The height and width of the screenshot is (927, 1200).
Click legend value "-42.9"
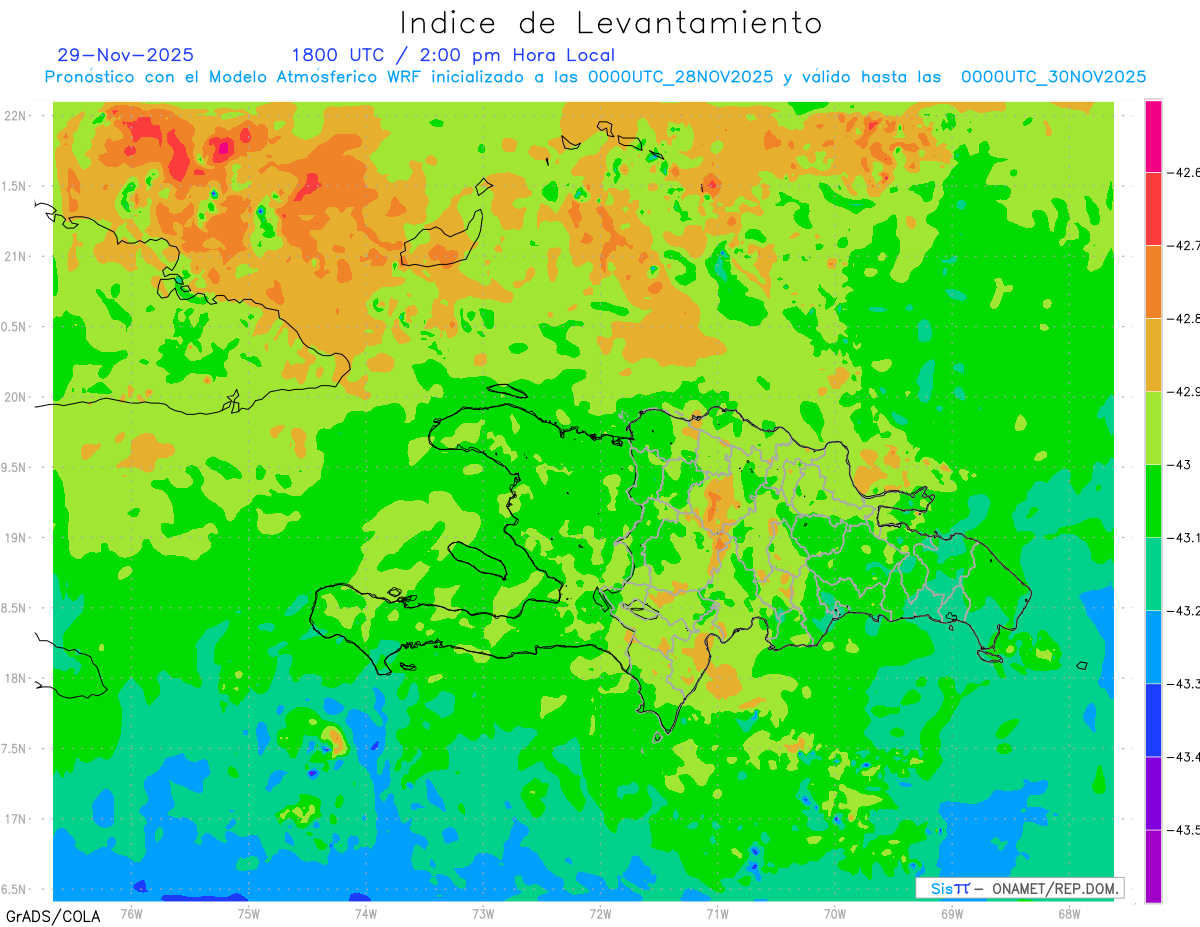(x=1183, y=391)
